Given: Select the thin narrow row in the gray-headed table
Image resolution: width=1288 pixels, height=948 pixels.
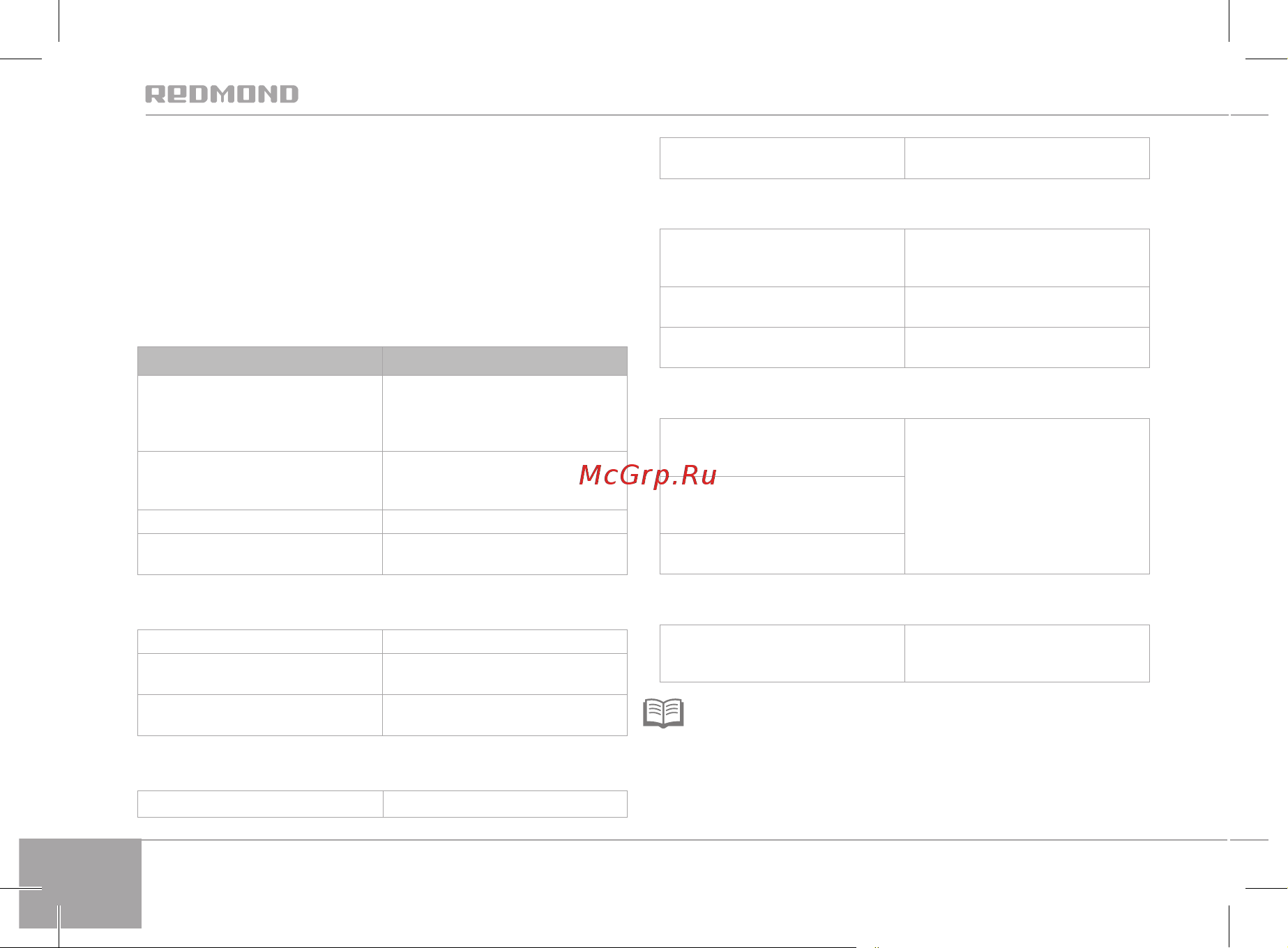Looking at the screenshot, I should (382, 522).
